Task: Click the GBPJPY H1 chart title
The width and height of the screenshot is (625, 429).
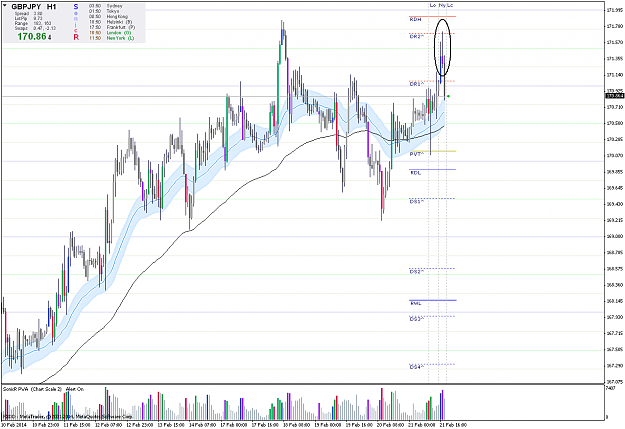Action: (34, 7)
